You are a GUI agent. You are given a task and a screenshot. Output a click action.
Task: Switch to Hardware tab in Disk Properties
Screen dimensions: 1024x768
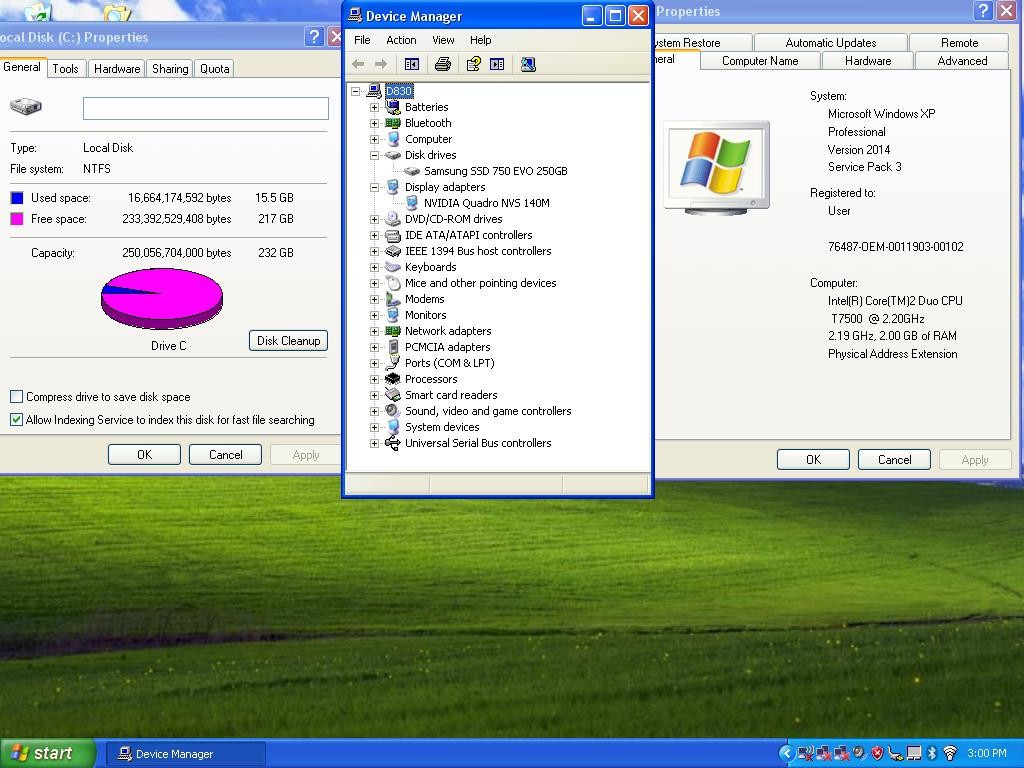[x=117, y=69]
